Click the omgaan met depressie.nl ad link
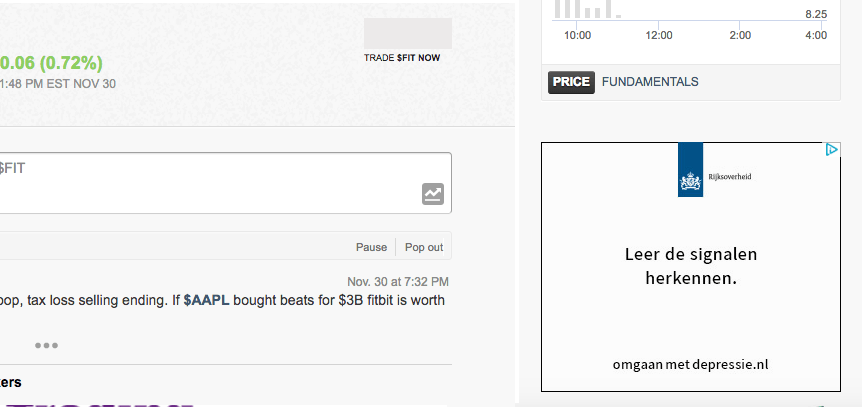Screen dimensions: 862x407 point(690,365)
